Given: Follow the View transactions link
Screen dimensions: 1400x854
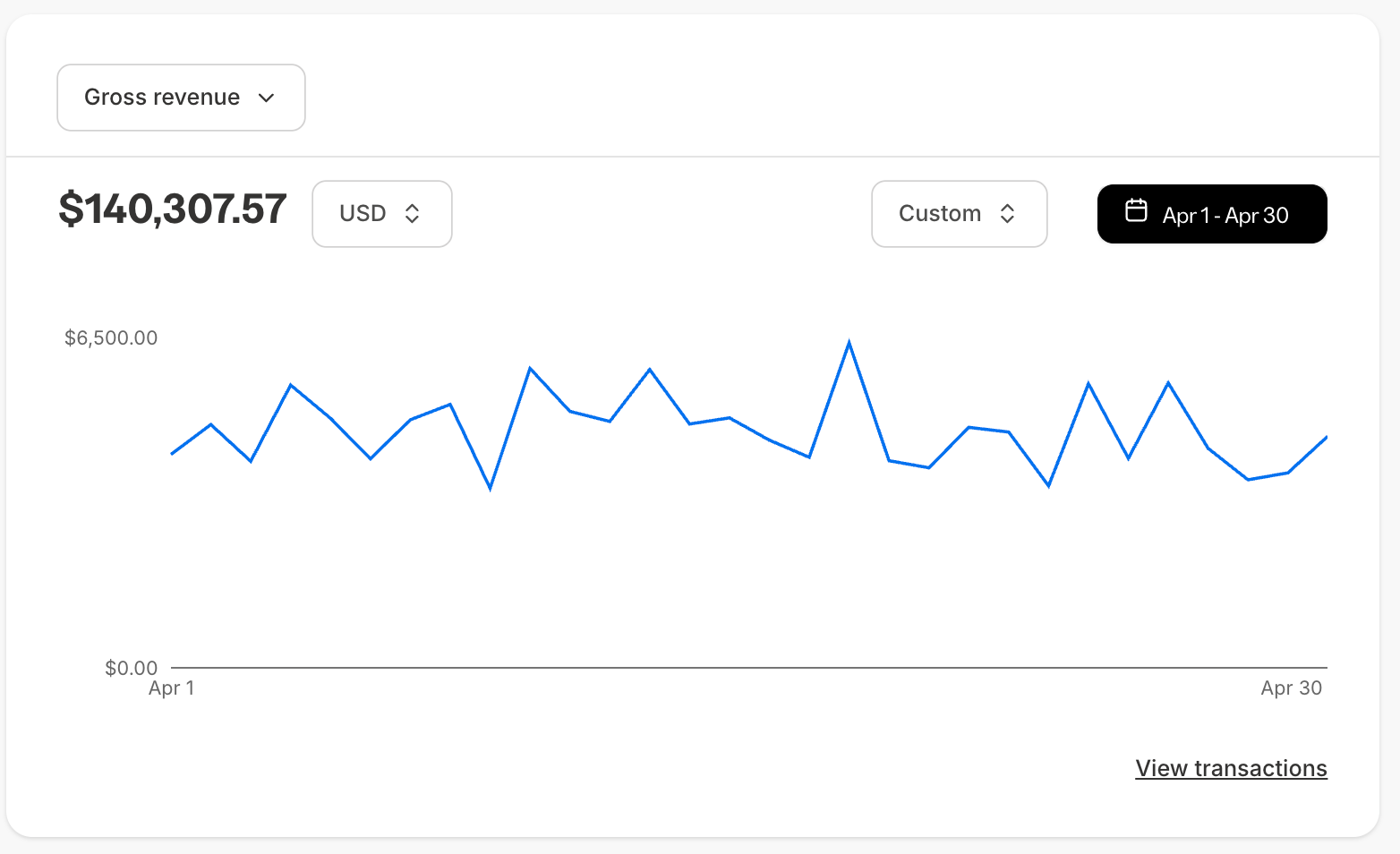Looking at the screenshot, I should (1231, 768).
